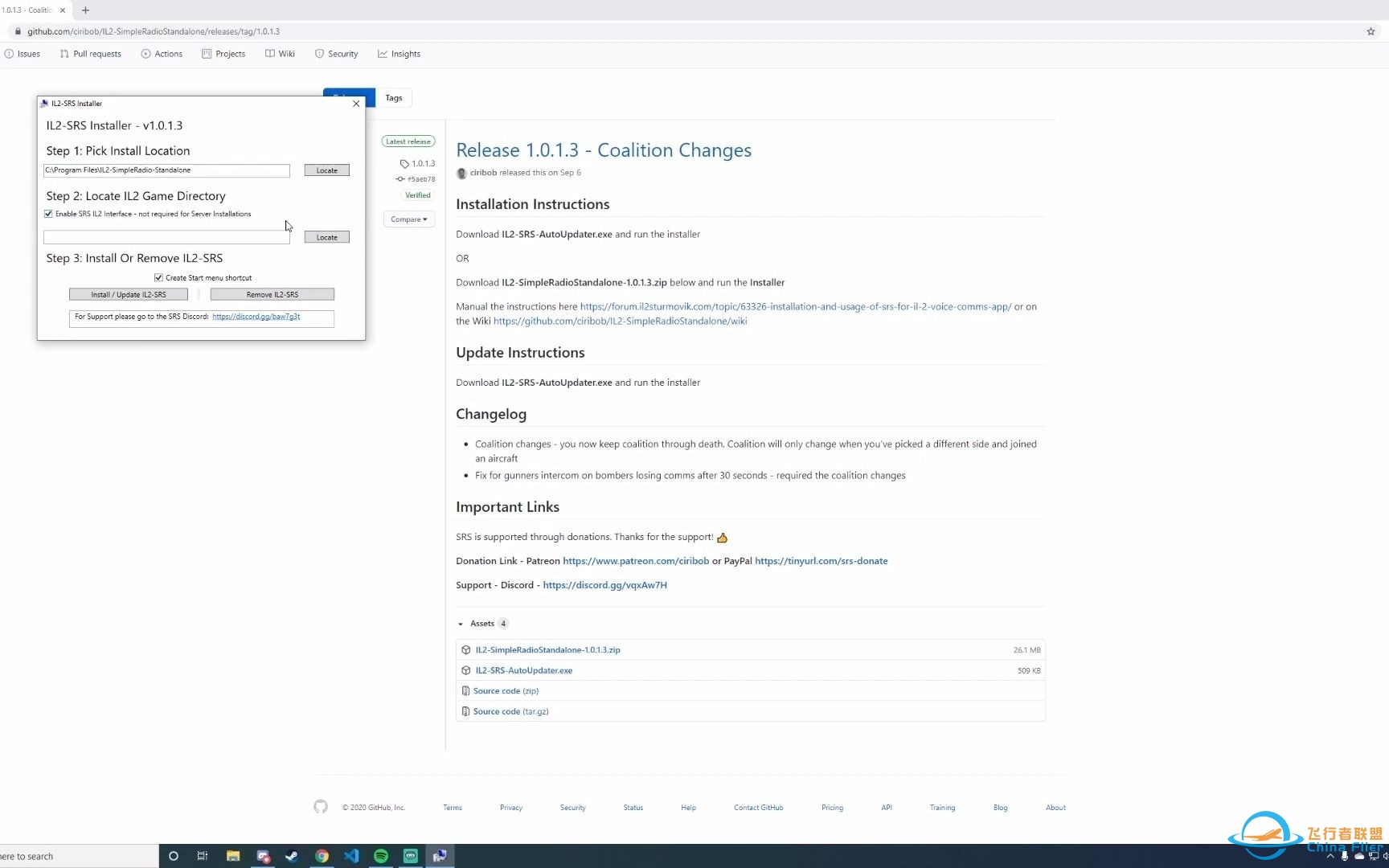This screenshot has width=1389, height=868.
Task: Open the Discord support link on page
Action: 605,585
